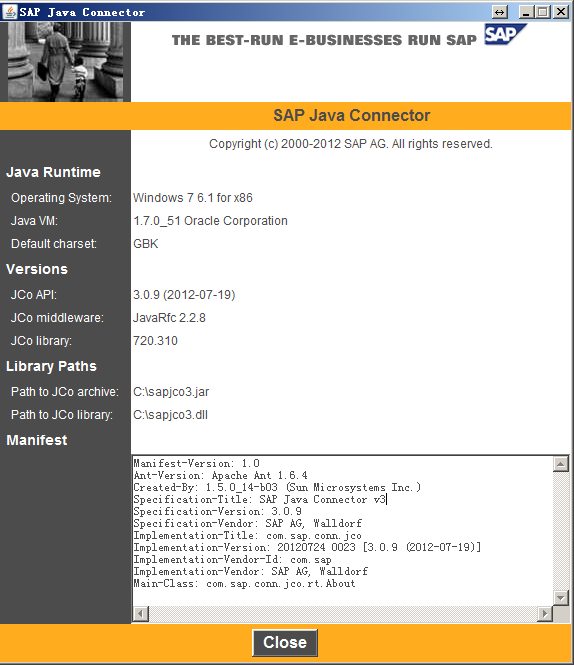This screenshot has width=574, height=665.
Task: Click the 'C:\sapjco3.jar' archive path
Action: tap(171, 391)
